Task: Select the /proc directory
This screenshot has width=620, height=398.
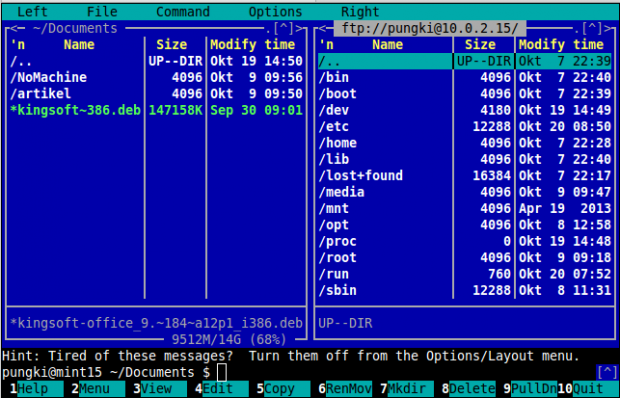Action: 465,241
